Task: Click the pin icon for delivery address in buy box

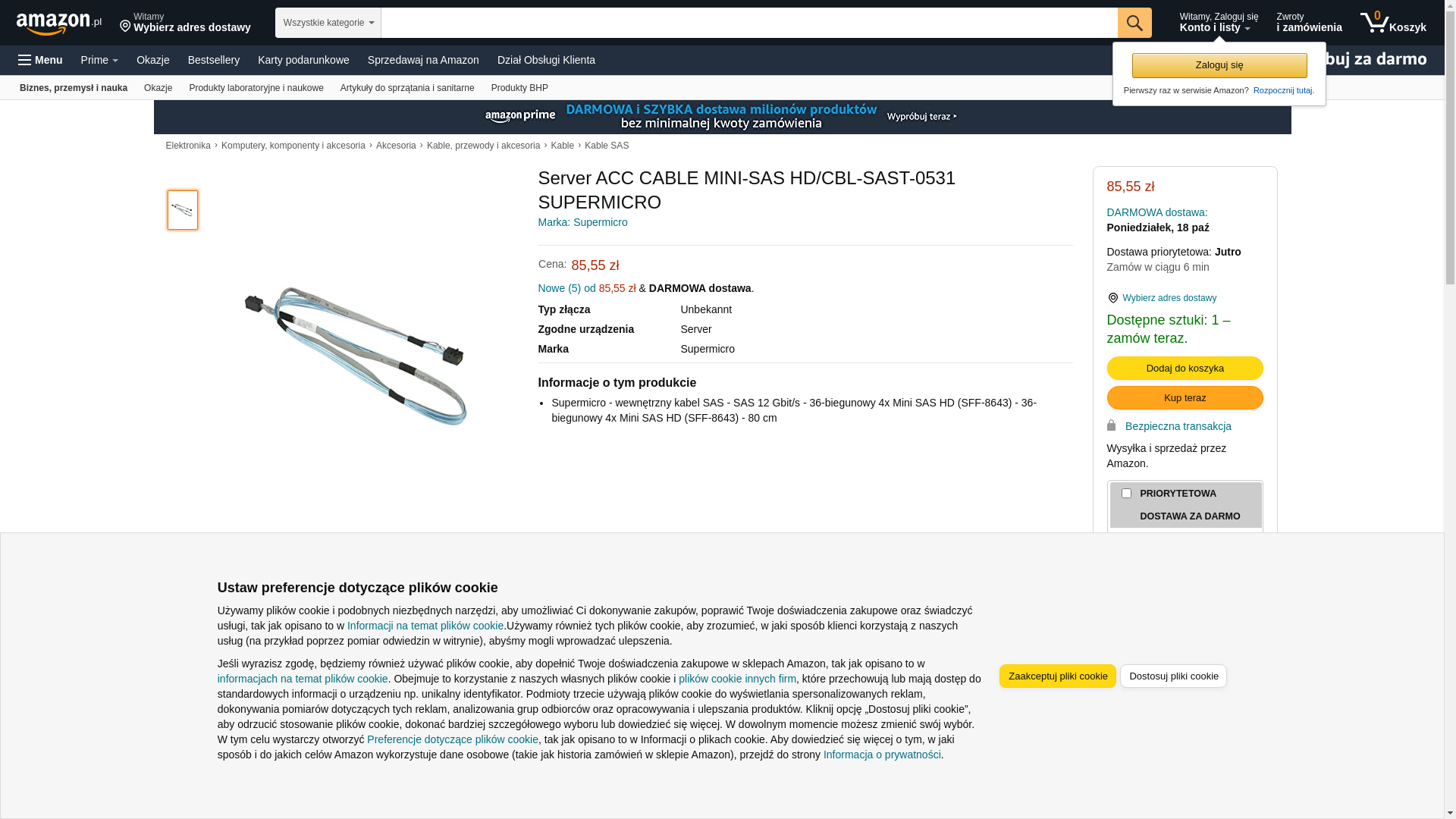Action: (1113, 298)
